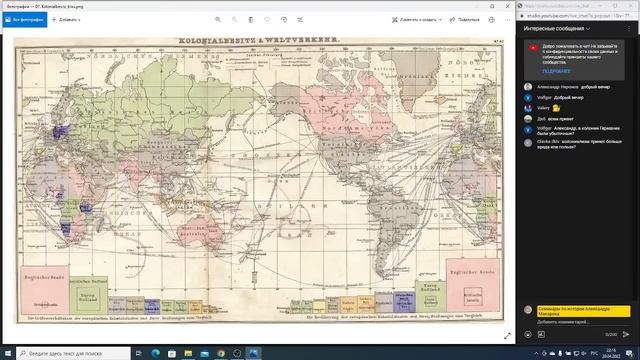Screen dimensions: 640x360
Task: Zoom in on the photo
Action: (x=218, y=20)
